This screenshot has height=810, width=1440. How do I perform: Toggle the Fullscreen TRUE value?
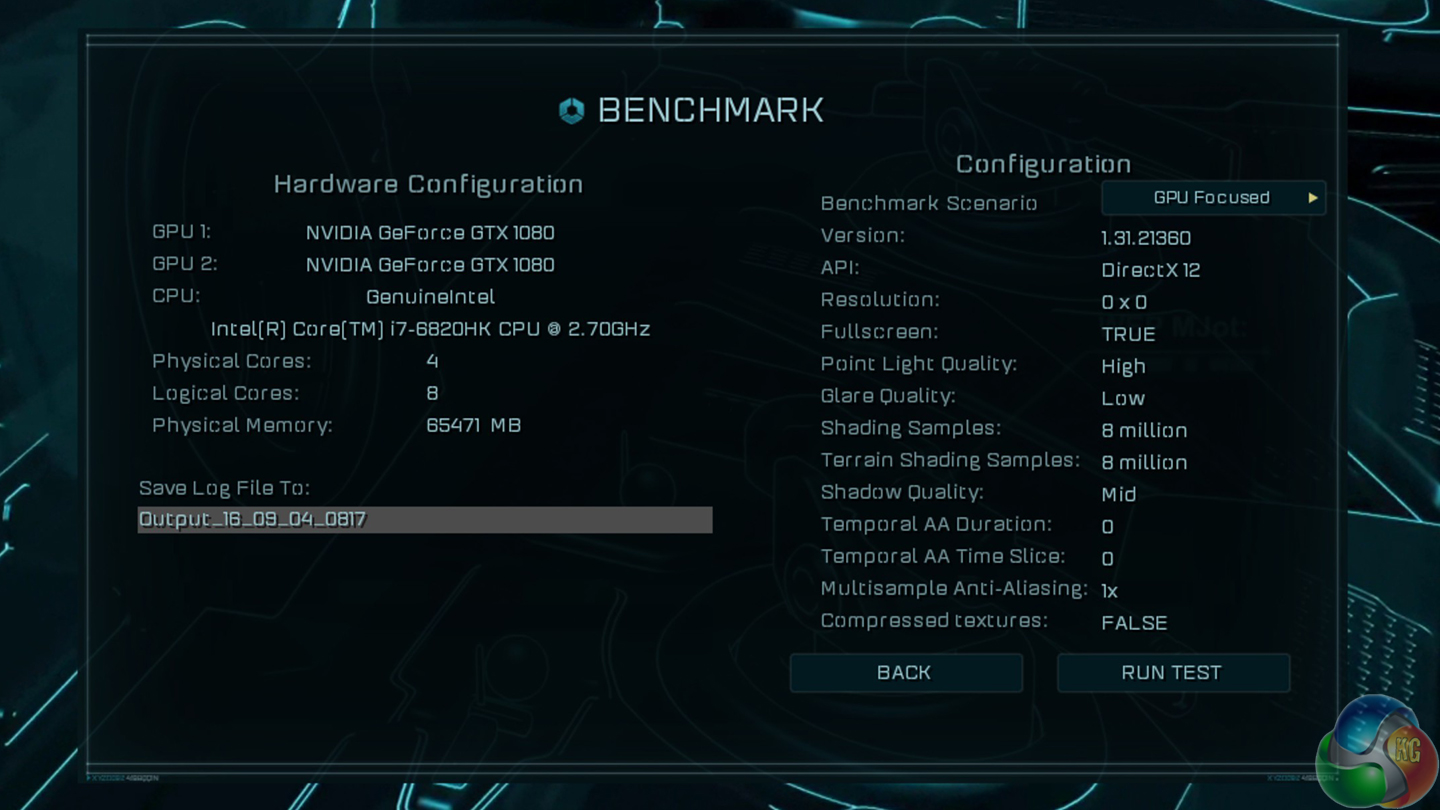(x=1128, y=334)
